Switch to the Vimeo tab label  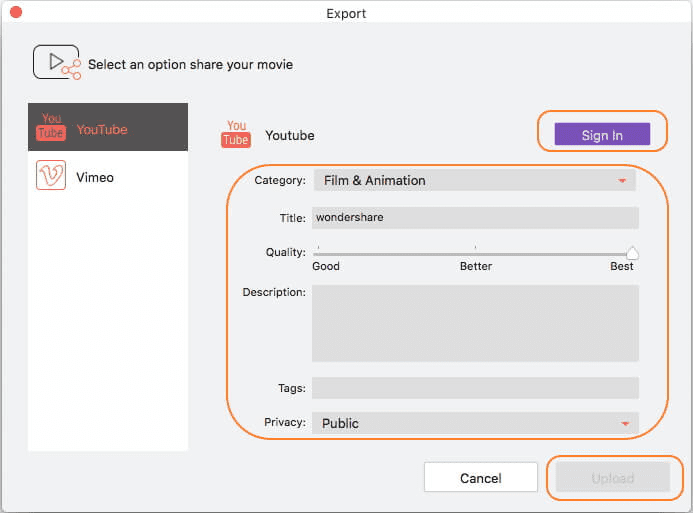tap(95, 177)
